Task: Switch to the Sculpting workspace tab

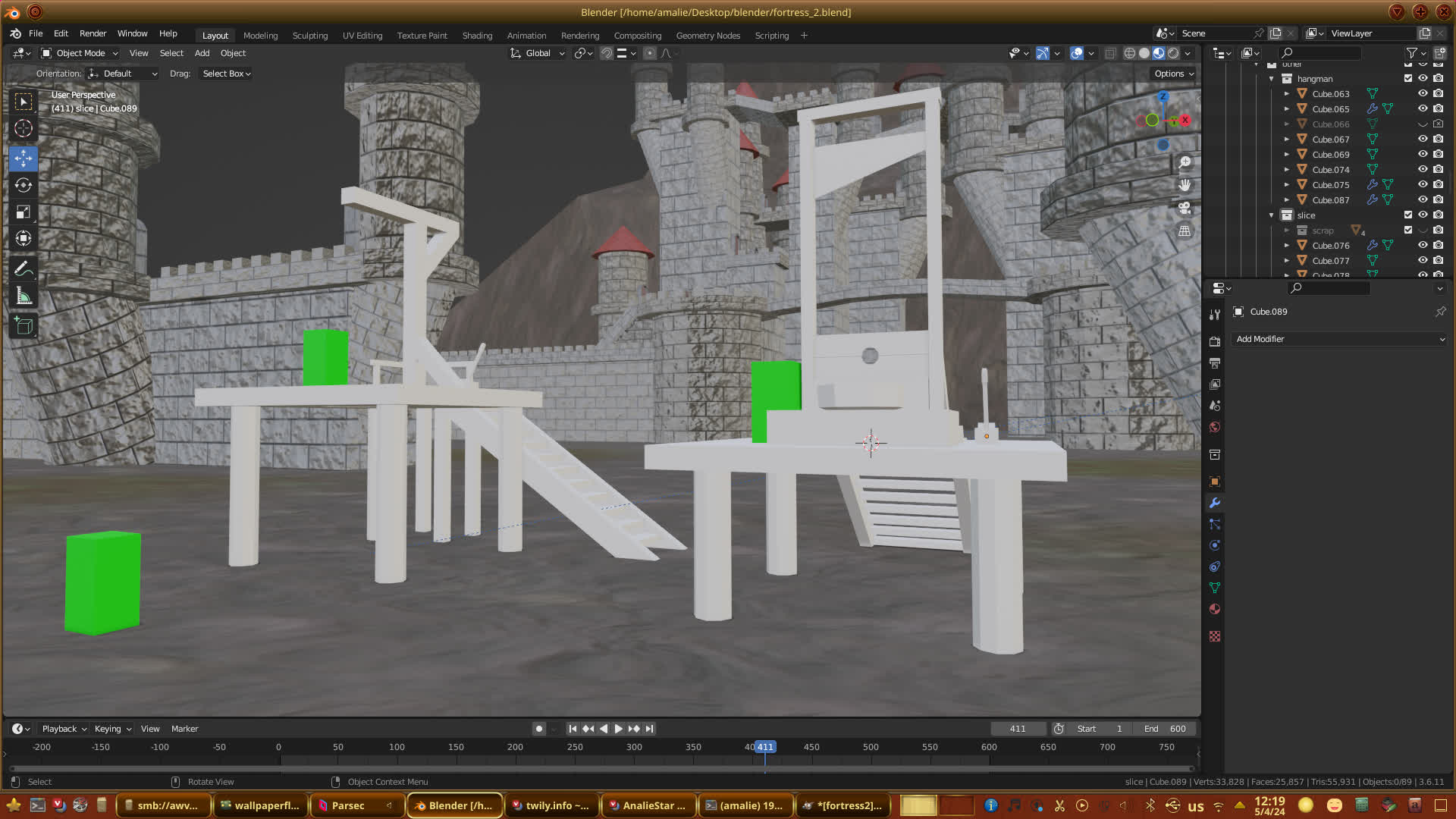Action: point(309,36)
